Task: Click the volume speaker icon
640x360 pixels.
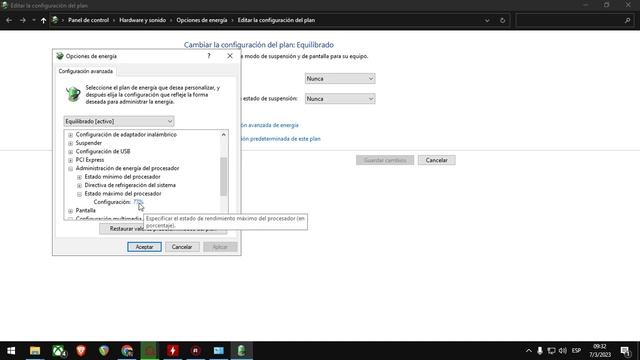Action: 563,351
